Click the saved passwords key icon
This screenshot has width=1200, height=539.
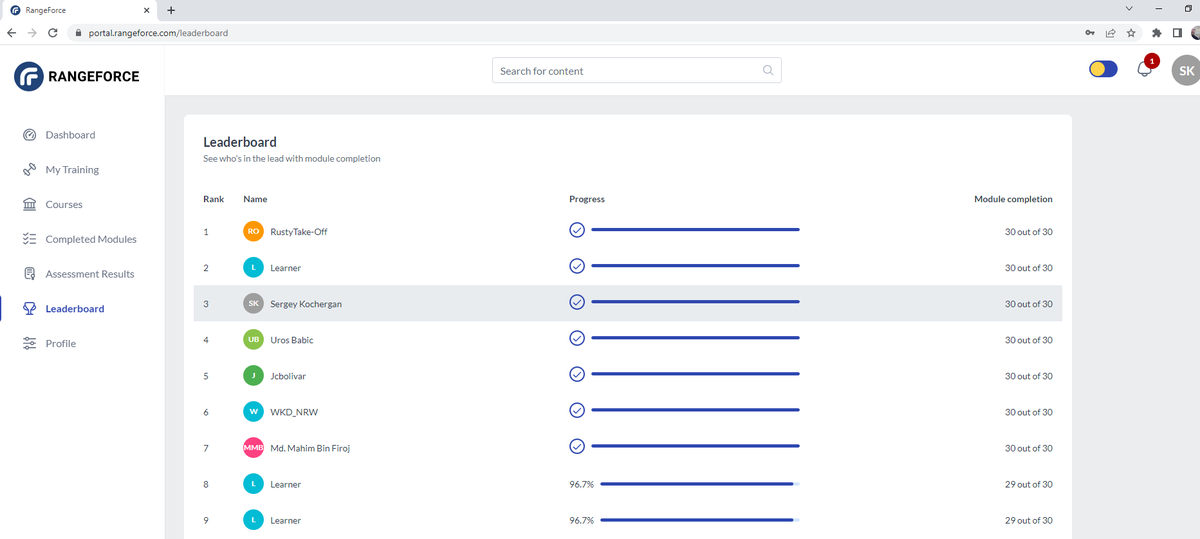[x=1090, y=33]
